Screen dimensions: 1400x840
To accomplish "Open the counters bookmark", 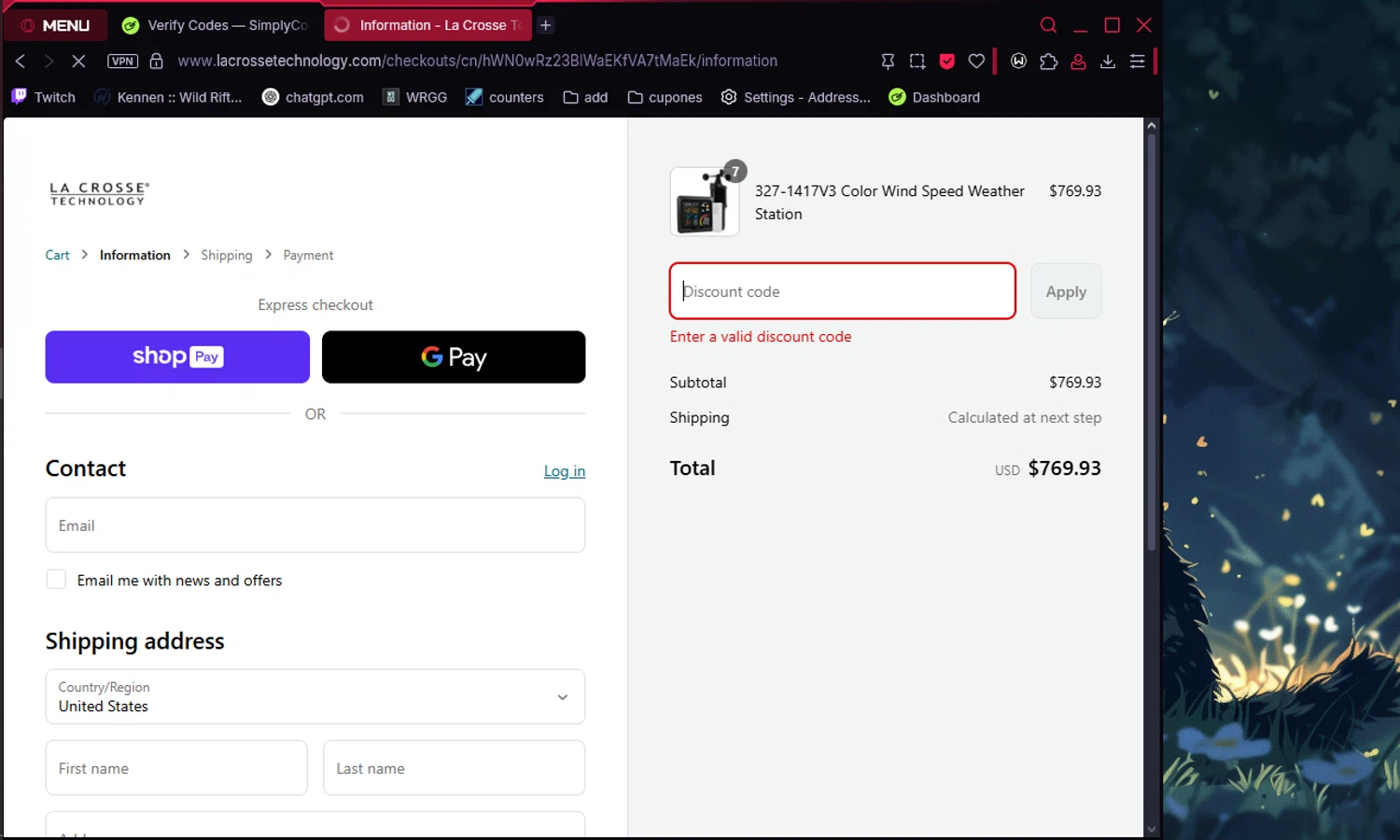I will 505,97.
